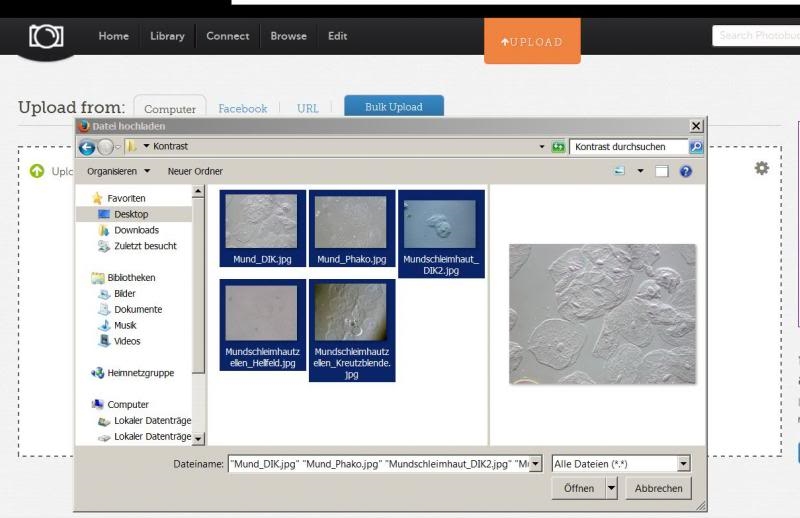Click the change view icon
Viewport: 800px width, 518px height.
point(621,171)
